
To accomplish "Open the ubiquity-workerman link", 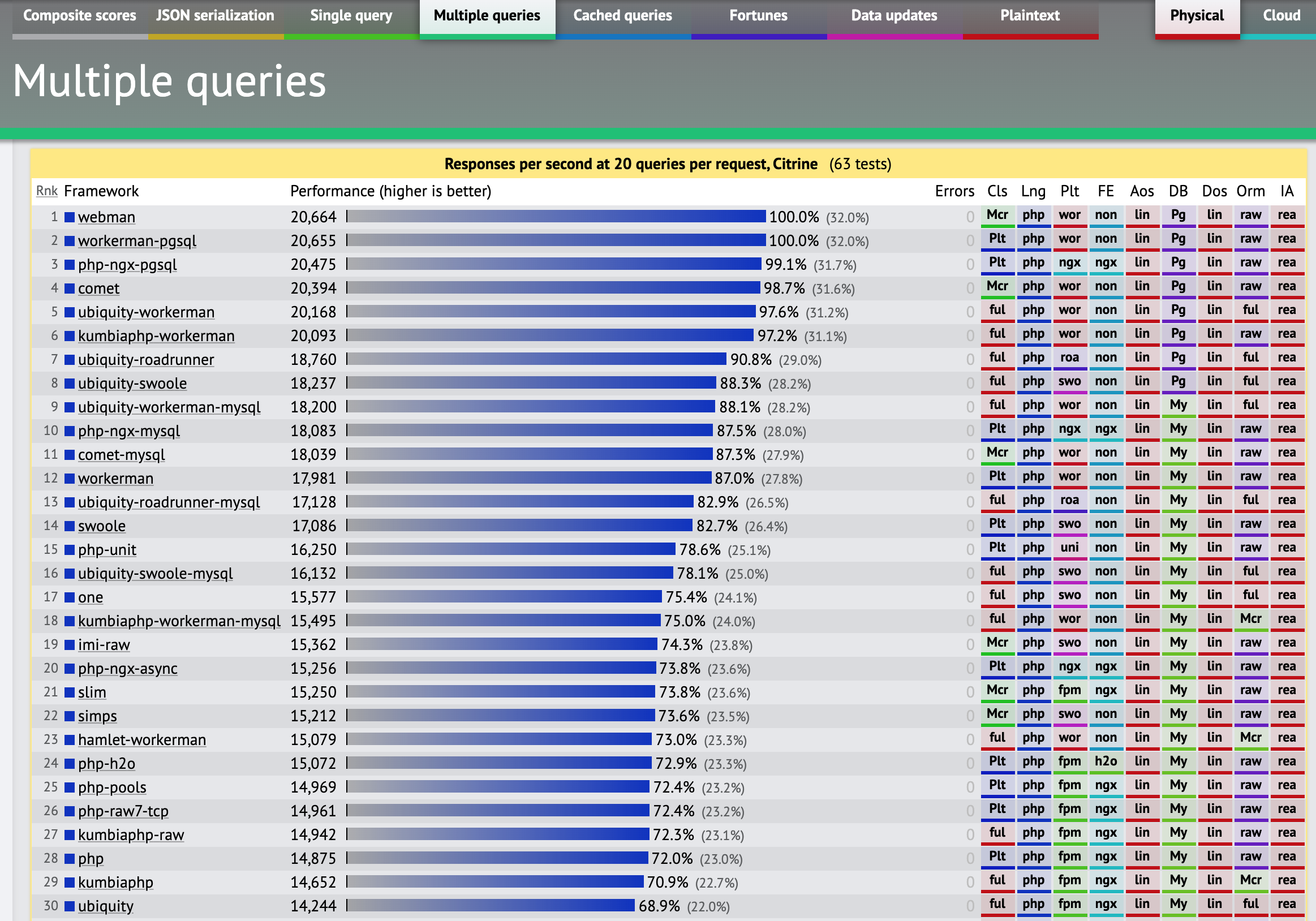I will (146, 312).
